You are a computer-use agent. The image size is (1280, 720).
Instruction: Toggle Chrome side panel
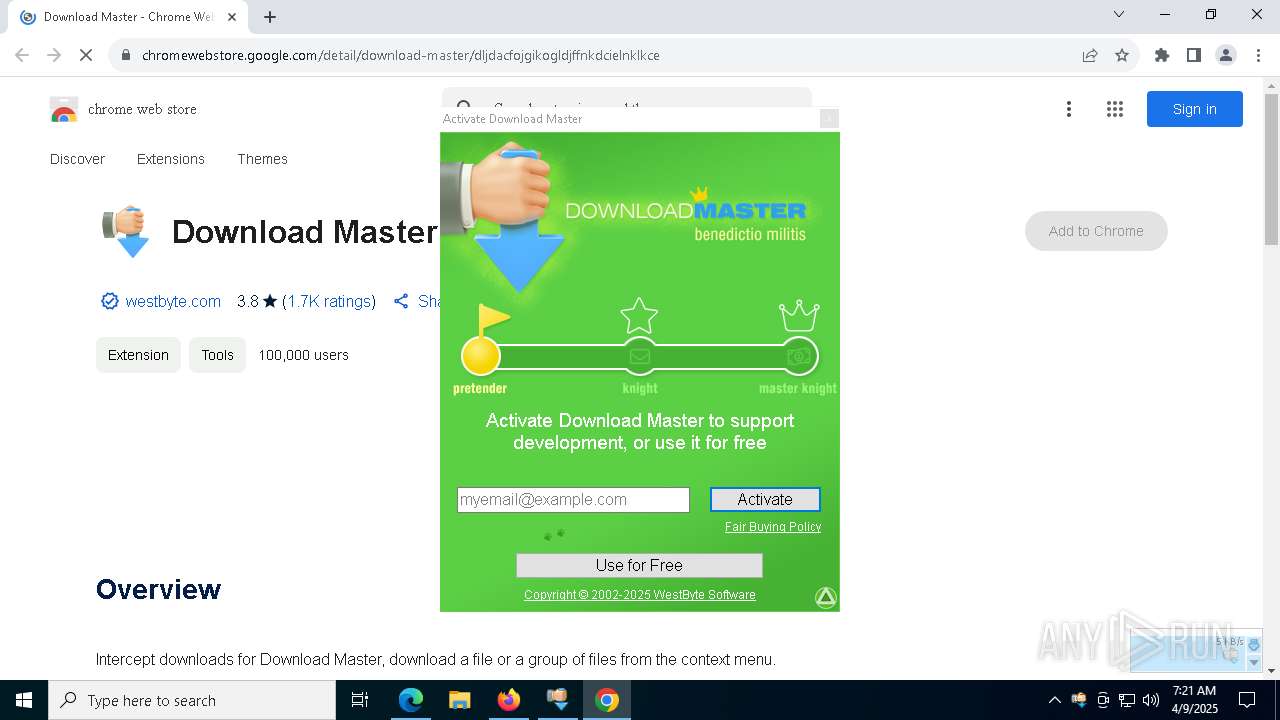1194,55
